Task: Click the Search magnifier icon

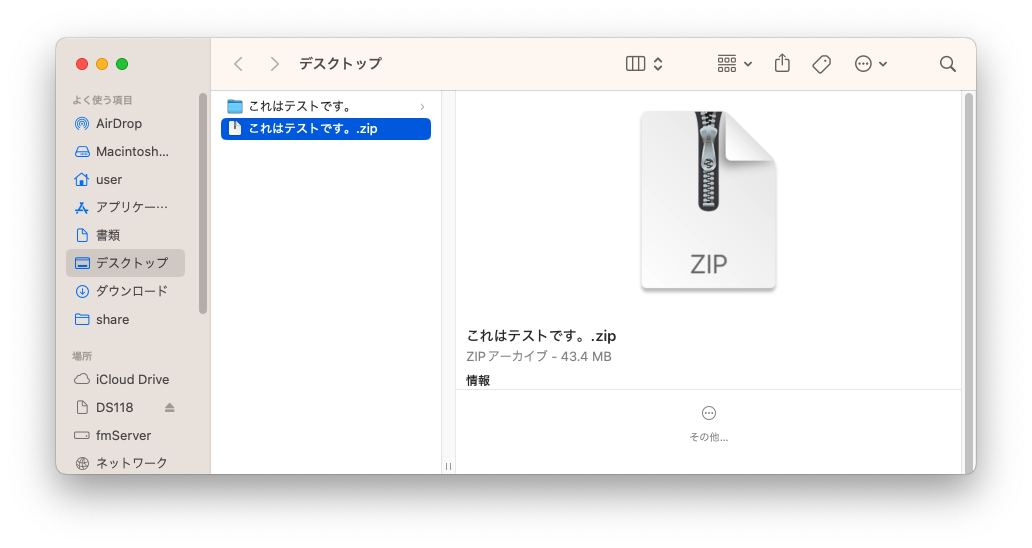Action: tap(948, 64)
